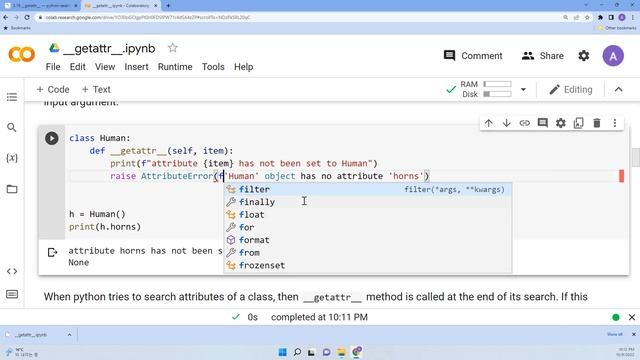Click output text 'None'
The width and height of the screenshot is (640, 360).
(x=78, y=262)
